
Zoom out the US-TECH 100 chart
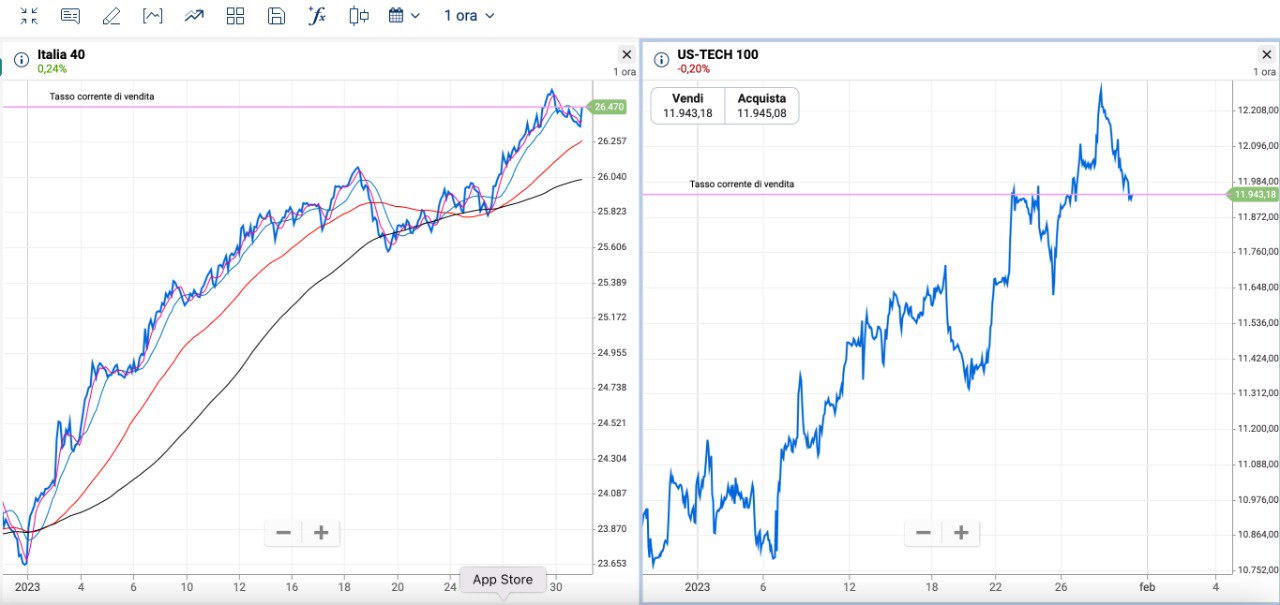[923, 533]
